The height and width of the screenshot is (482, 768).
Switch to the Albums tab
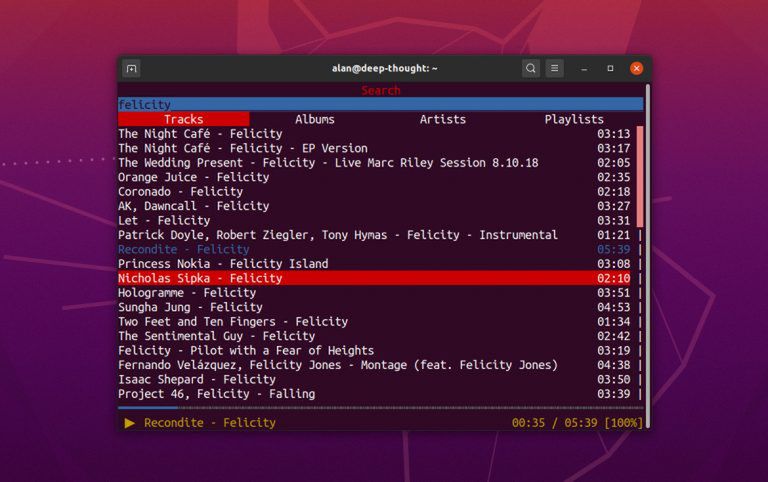tap(314, 119)
